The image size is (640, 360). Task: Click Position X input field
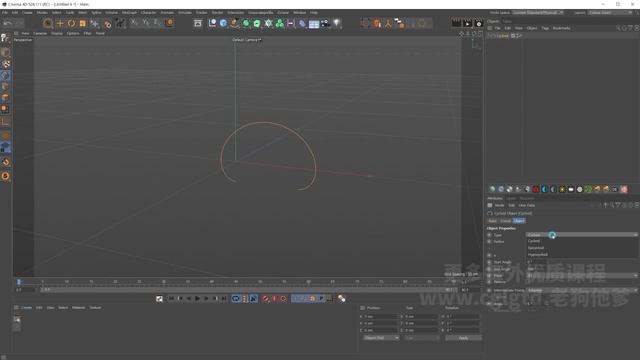tap(380, 316)
